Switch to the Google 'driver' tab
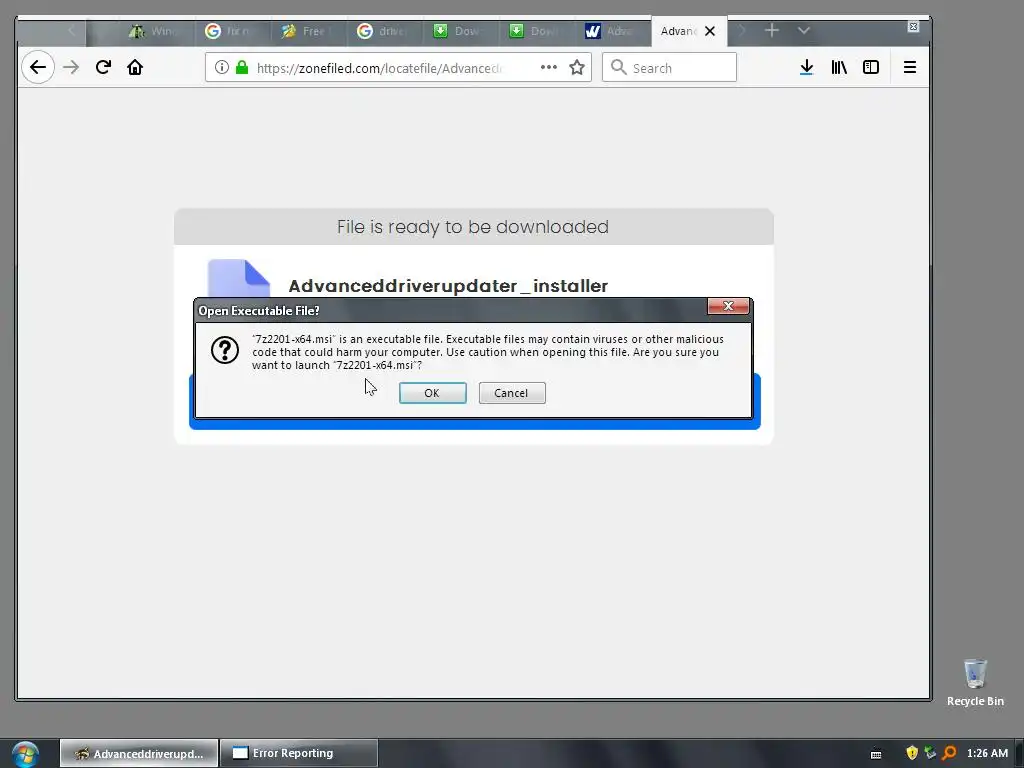 (384, 31)
